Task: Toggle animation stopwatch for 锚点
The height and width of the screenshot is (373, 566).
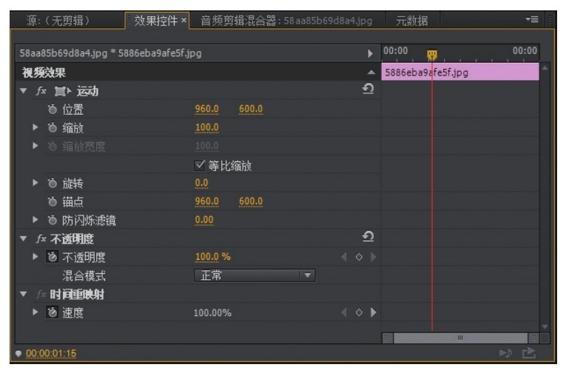Action: tap(53, 201)
